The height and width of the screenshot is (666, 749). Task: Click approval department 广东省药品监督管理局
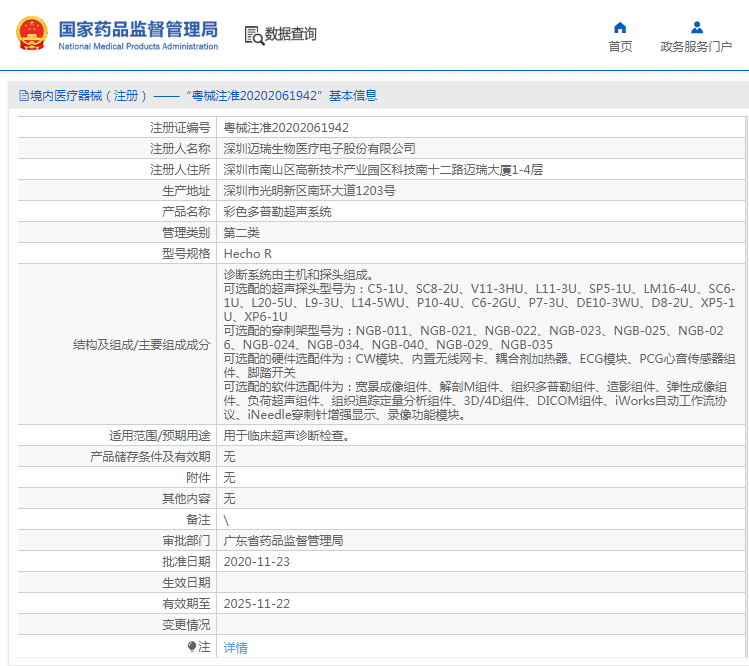(283, 541)
